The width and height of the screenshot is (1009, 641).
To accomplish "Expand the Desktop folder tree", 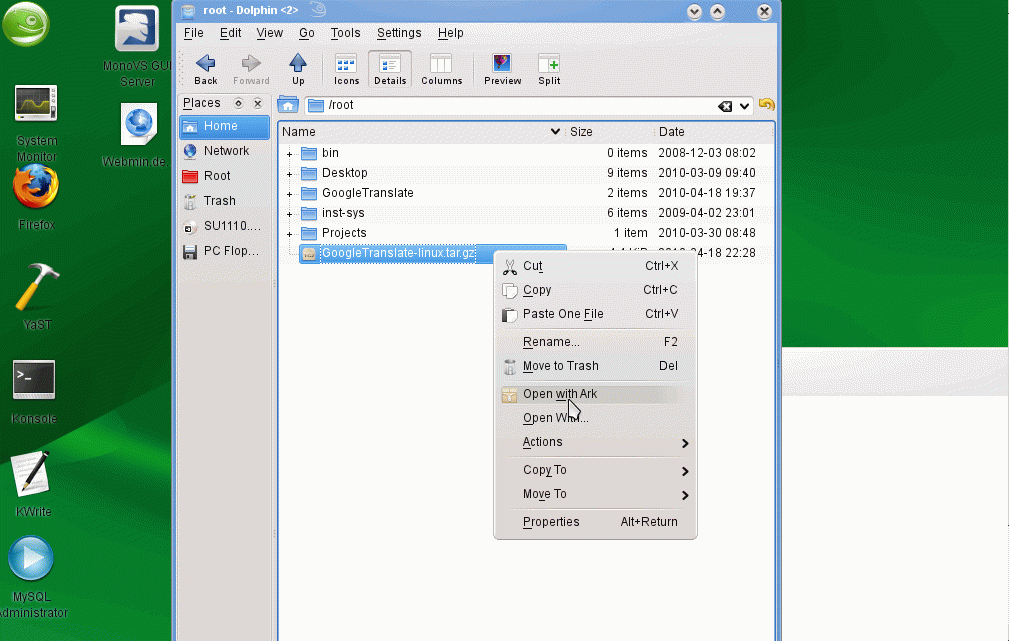I will click(290, 174).
